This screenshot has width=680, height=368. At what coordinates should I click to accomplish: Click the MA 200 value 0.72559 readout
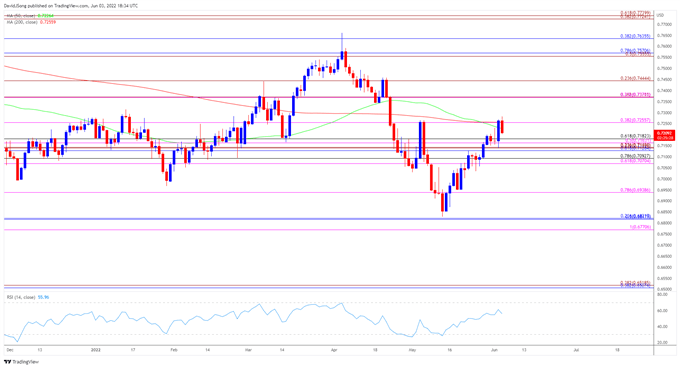coord(48,22)
